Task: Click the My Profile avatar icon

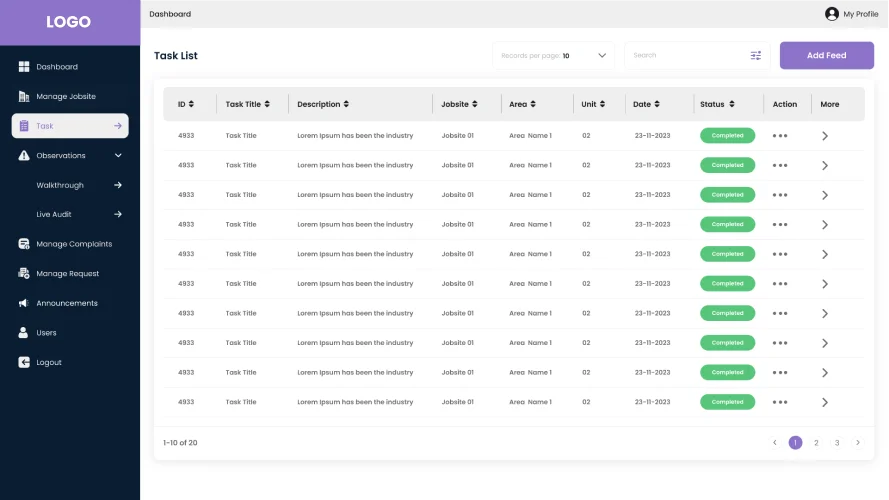Action: click(831, 14)
